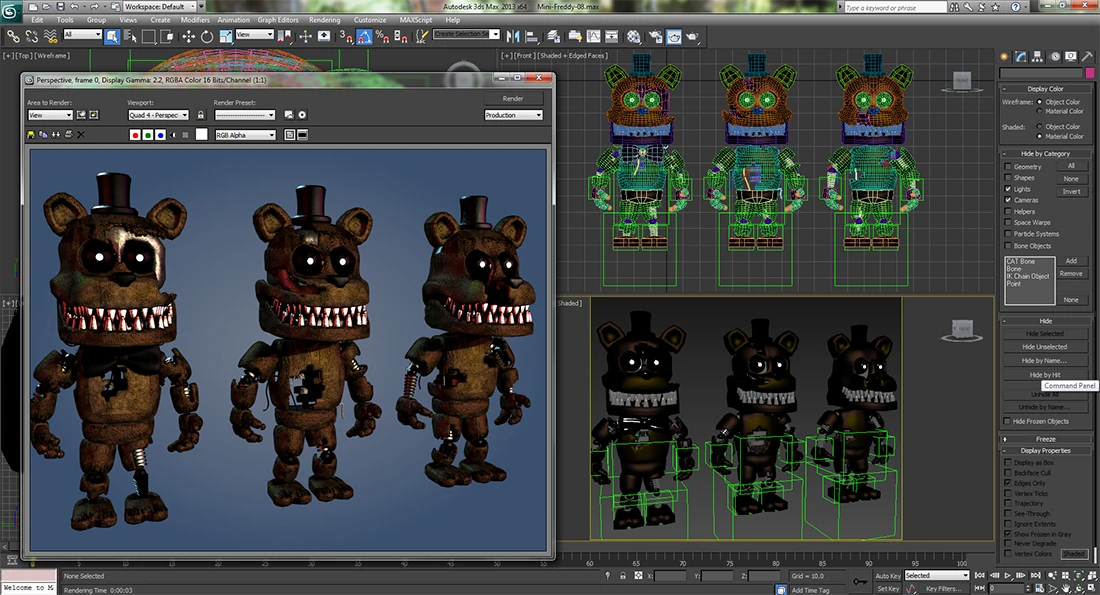
Task: Click the magenta object color swatch
Action: point(1089,73)
